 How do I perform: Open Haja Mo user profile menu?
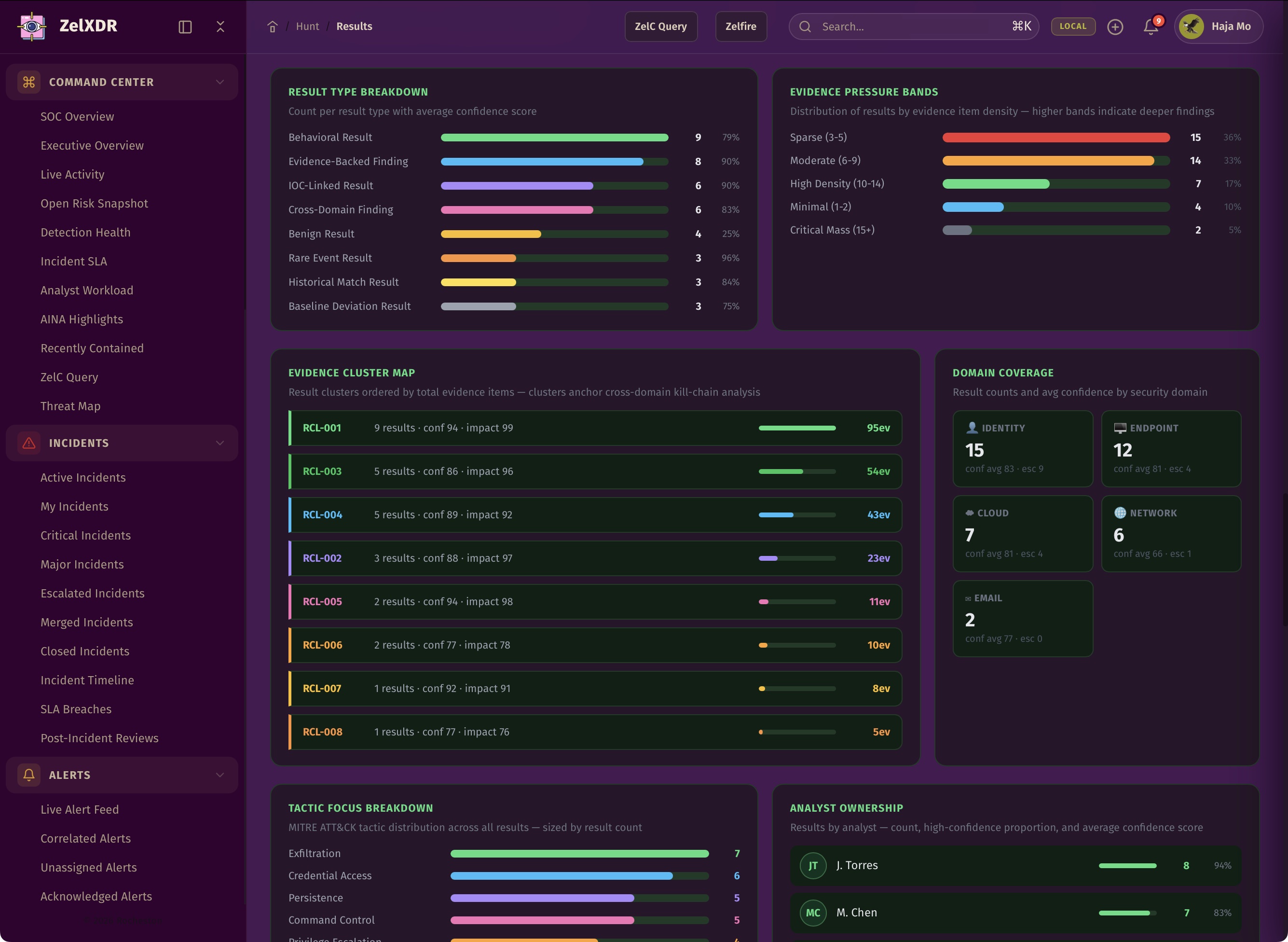coord(1219,26)
